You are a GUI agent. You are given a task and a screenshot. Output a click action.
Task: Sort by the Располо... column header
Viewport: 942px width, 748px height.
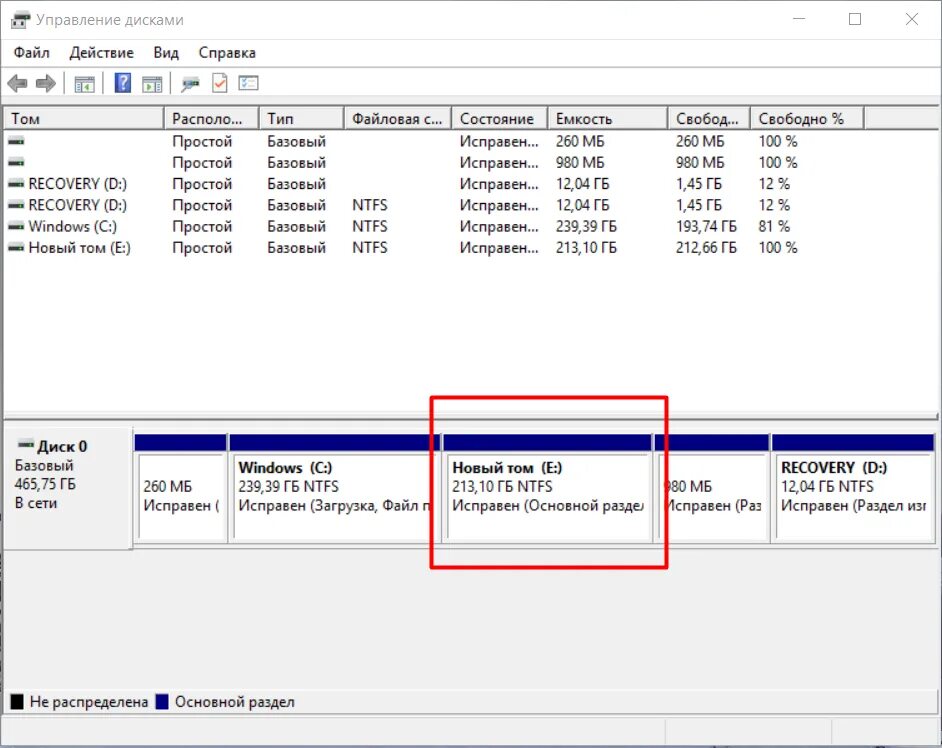coord(211,118)
